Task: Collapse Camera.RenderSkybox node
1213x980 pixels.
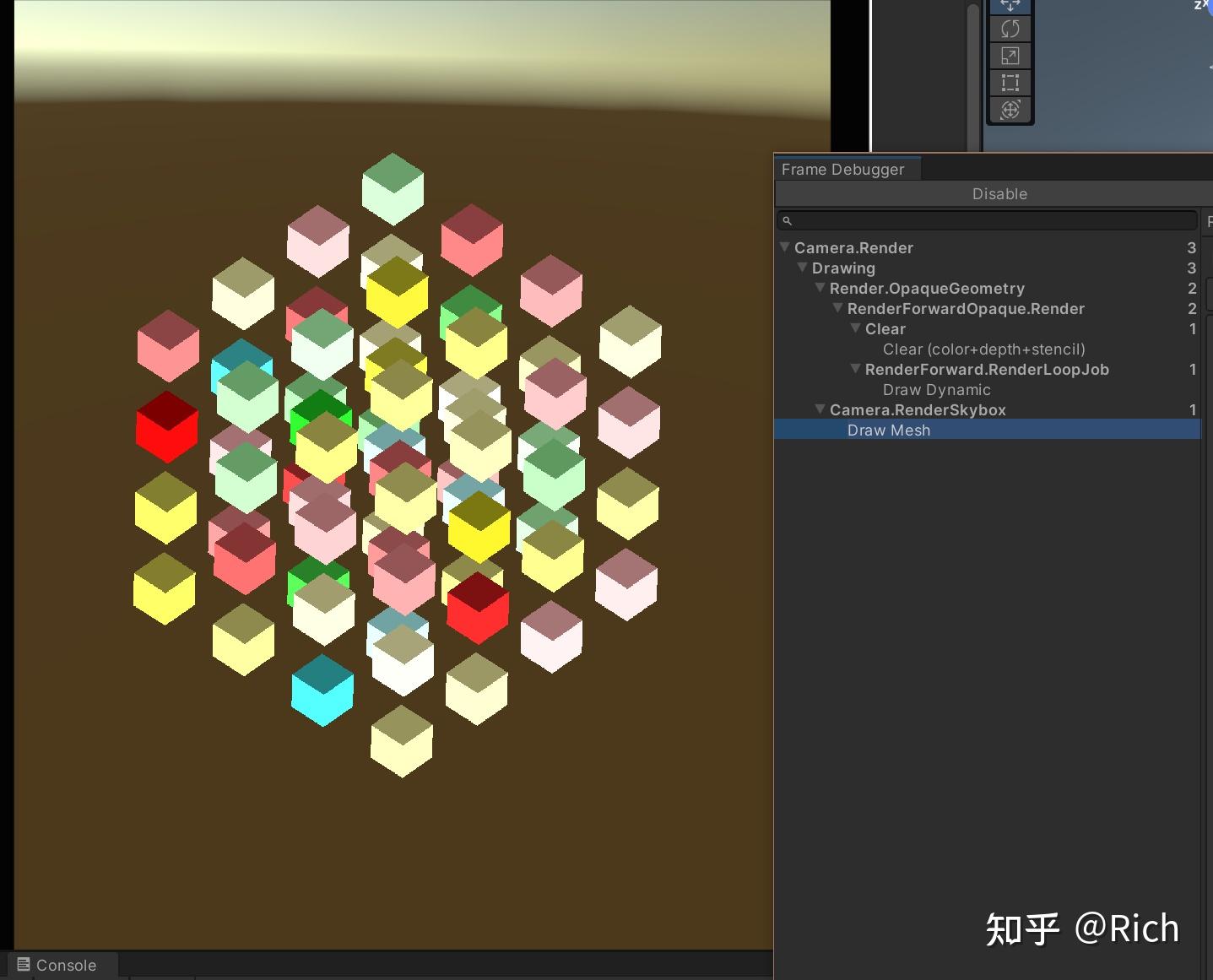Action: point(820,409)
